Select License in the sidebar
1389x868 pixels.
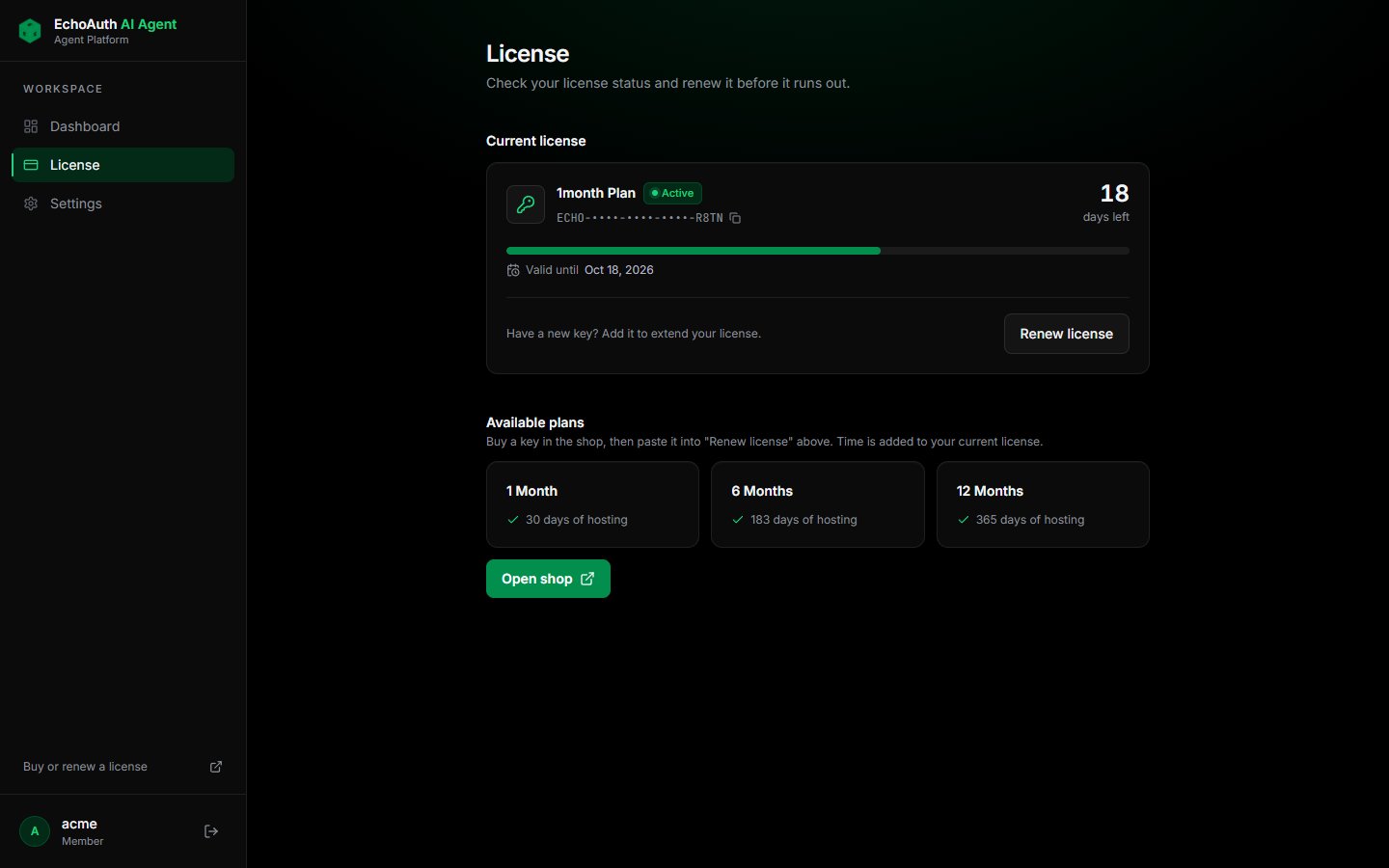point(123,165)
